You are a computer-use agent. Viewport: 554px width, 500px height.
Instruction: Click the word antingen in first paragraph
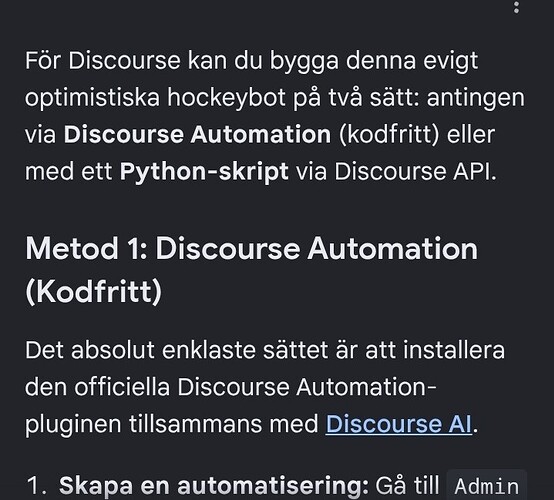tap(476, 98)
